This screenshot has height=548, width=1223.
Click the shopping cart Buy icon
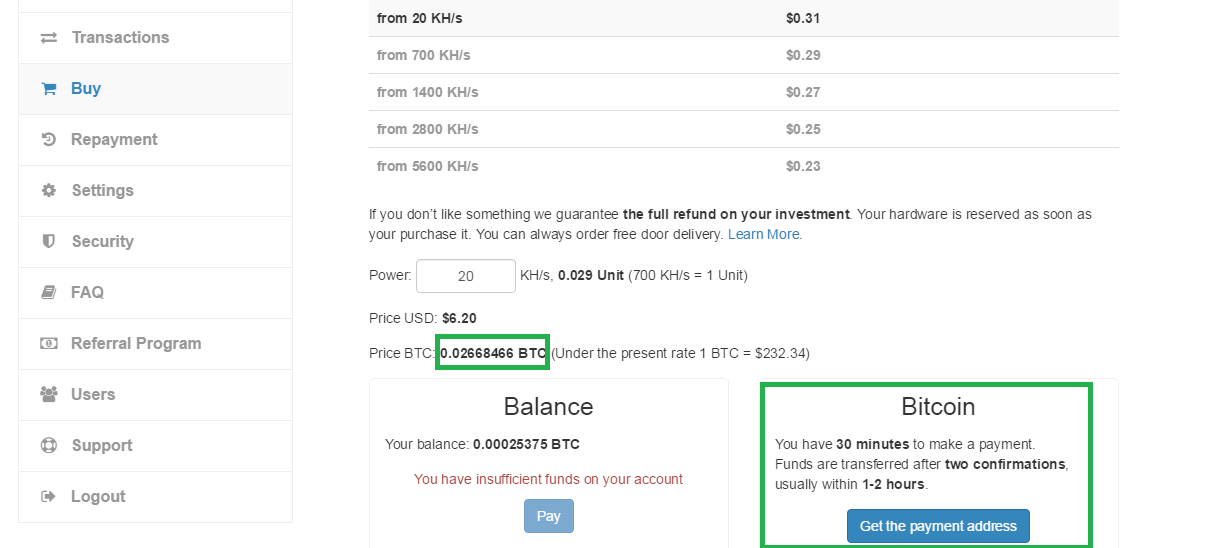coord(48,89)
